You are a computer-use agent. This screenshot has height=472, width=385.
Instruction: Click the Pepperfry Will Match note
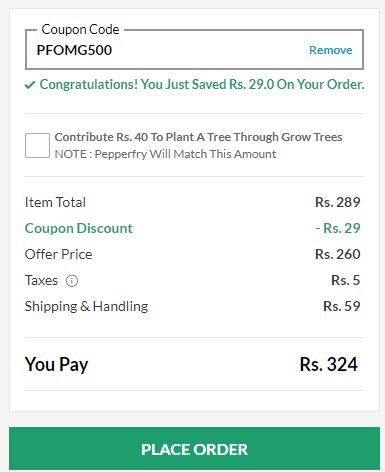(x=165, y=154)
